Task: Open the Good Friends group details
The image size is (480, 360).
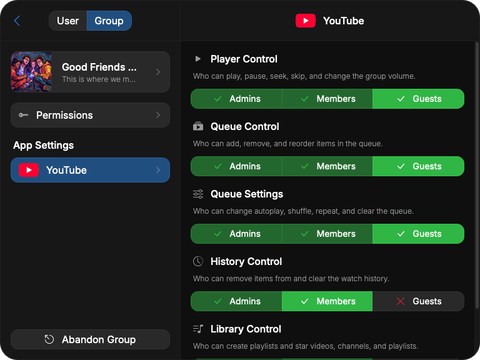Action: click(90, 72)
